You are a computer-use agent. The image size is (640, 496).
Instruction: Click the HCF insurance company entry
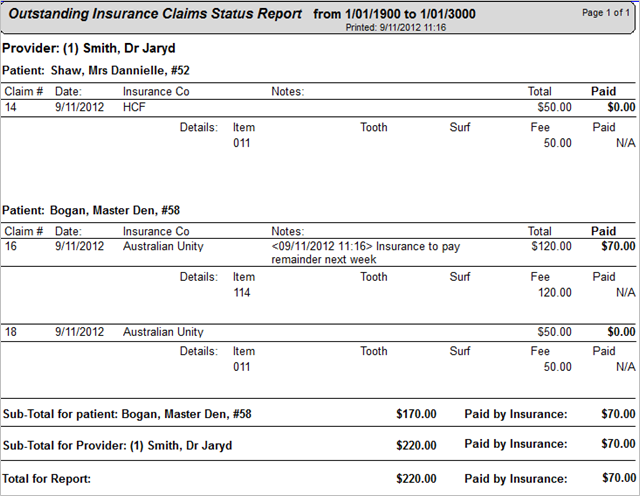(134, 107)
